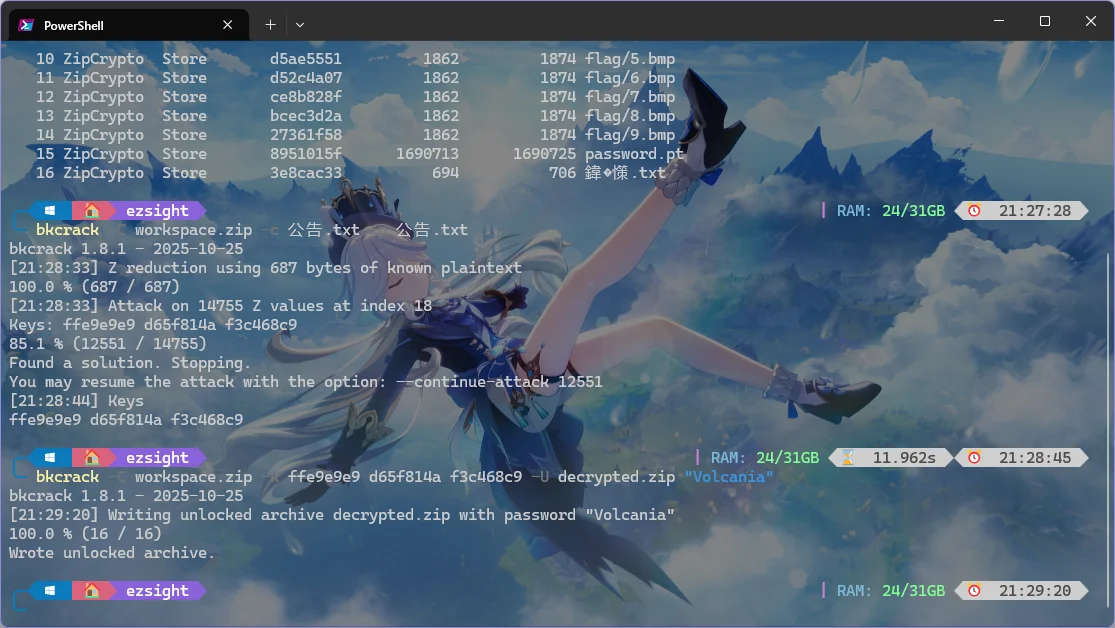Click the clock icon beside 21:27:28

pos(974,211)
